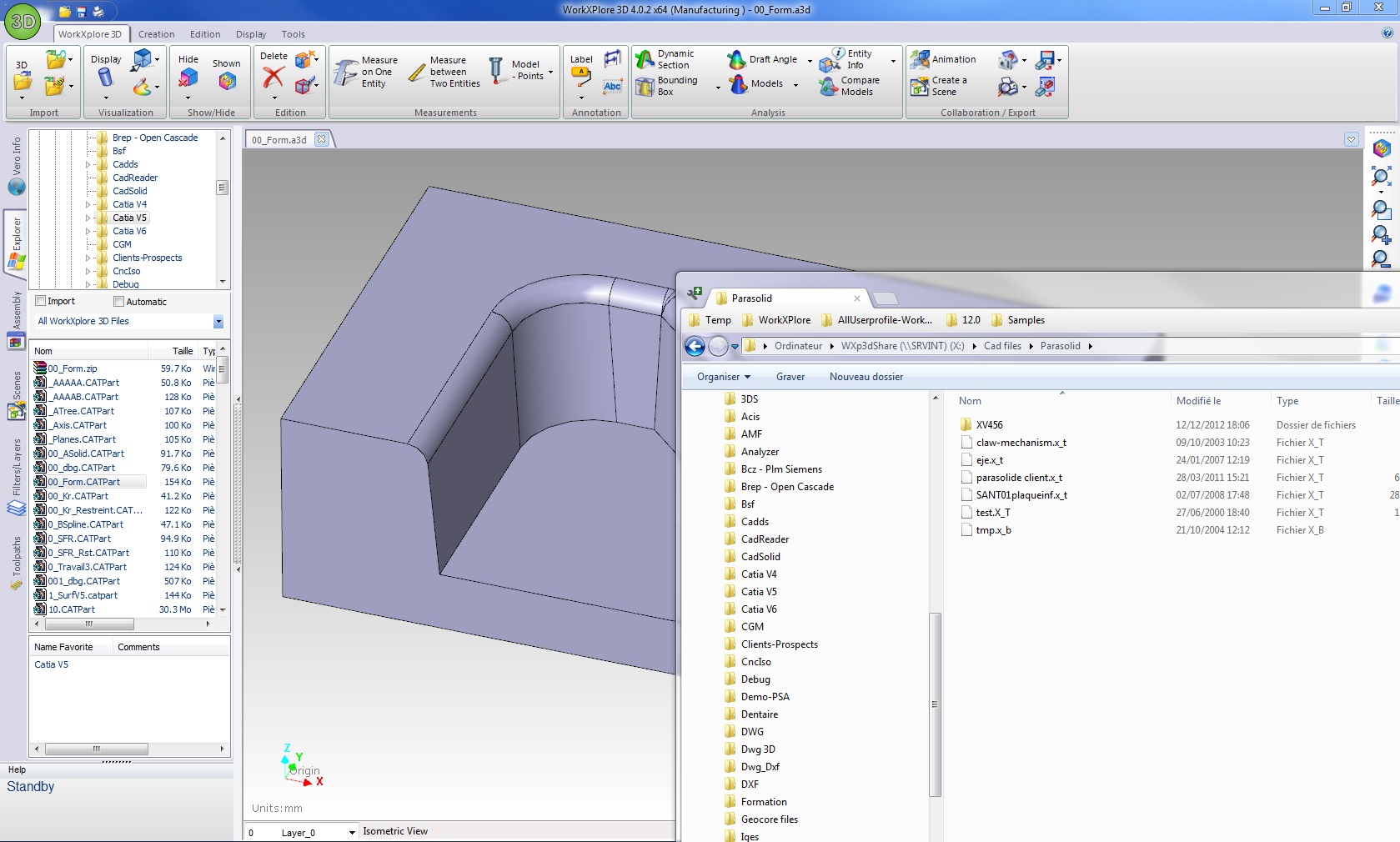Screen dimensions: 1400x842
Task: Select the 00_Form.CATPart file in list
Action: 84,482
